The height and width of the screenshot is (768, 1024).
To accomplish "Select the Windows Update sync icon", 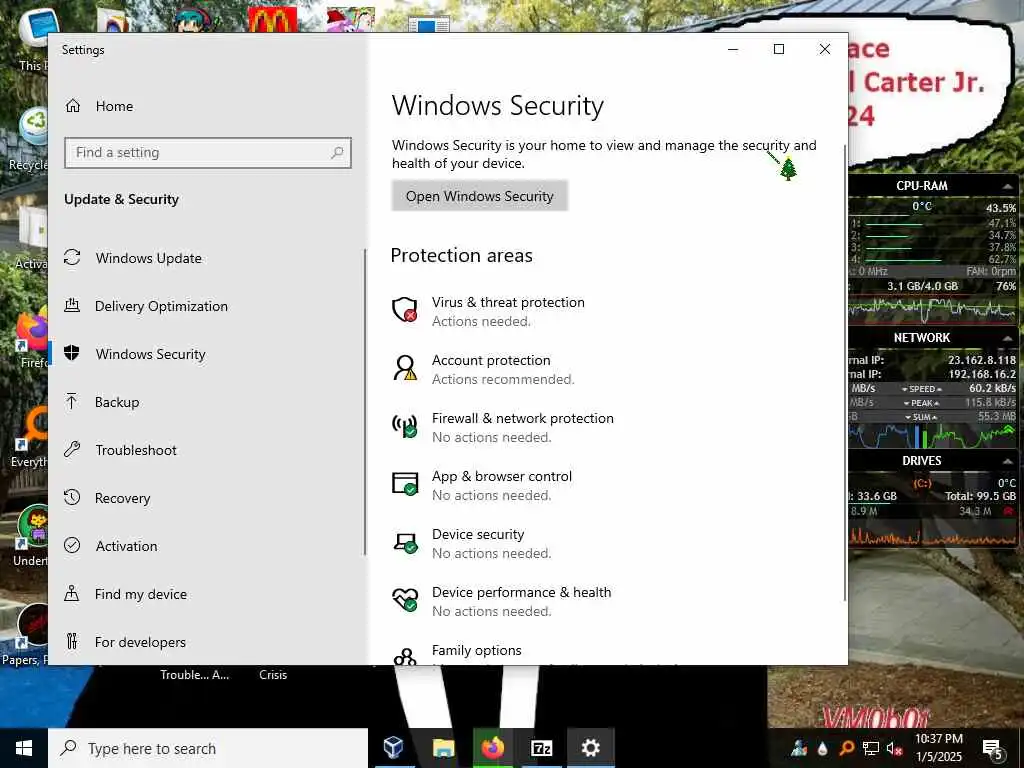I will tap(72, 257).
